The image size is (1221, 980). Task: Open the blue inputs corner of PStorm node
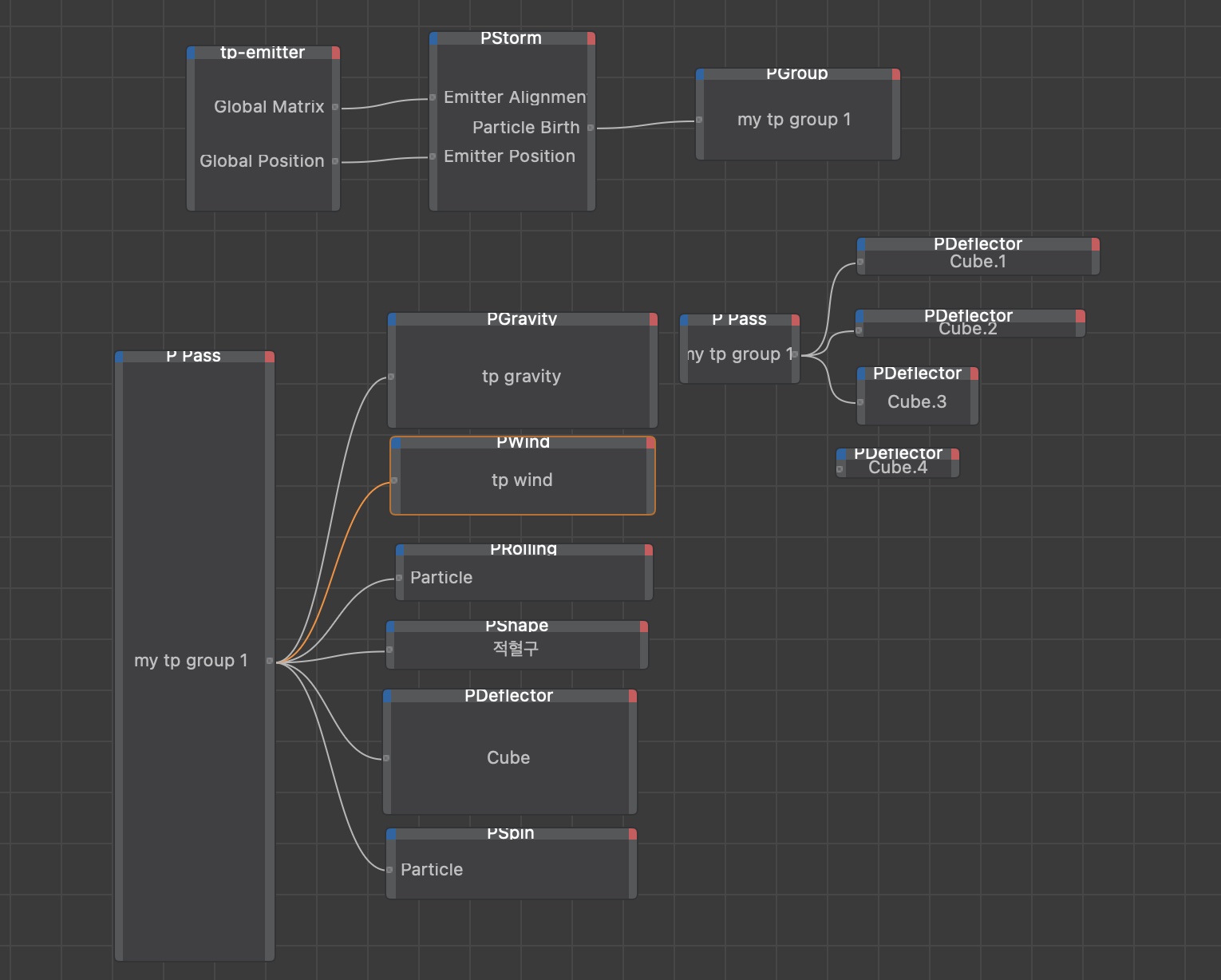click(433, 38)
